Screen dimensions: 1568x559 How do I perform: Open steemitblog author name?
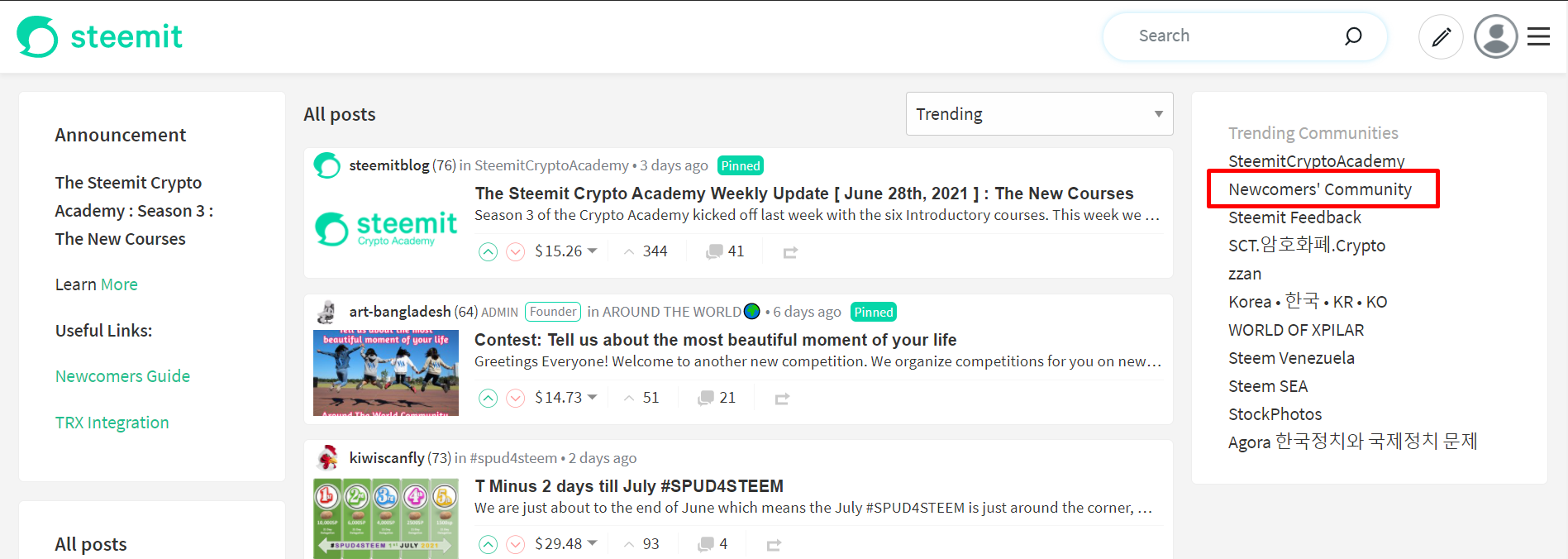pos(389,165)
